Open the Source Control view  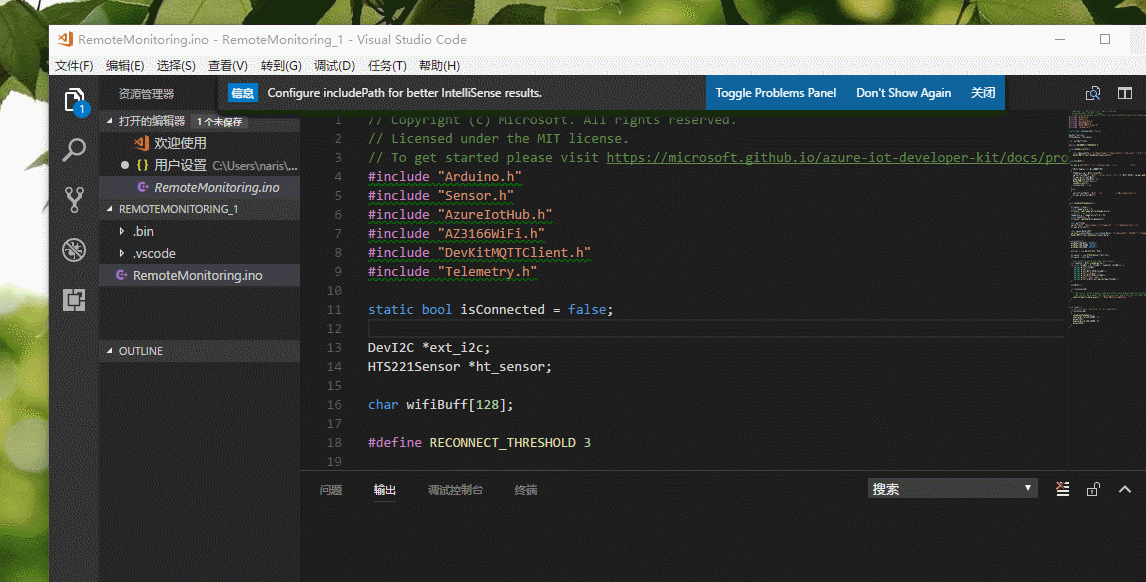pyautogui.click(x=73, y=199)
